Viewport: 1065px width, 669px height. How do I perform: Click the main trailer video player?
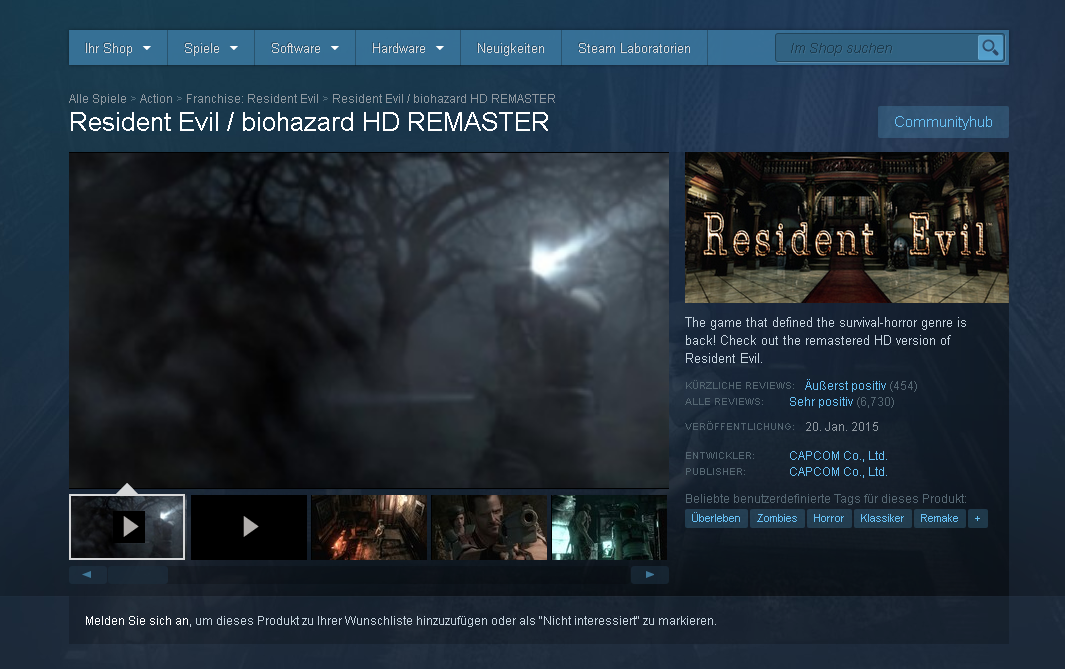point(369,320)
